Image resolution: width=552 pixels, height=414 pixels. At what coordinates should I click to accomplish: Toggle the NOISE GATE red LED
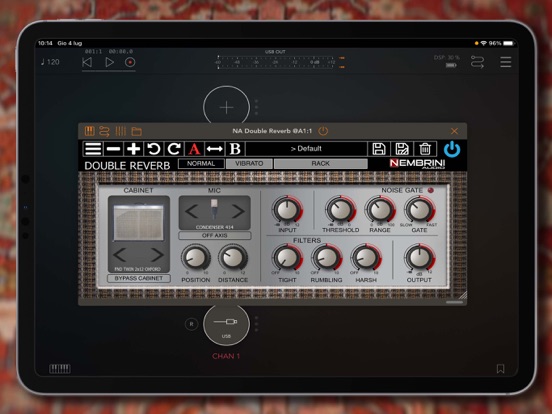tap(431, 190)
